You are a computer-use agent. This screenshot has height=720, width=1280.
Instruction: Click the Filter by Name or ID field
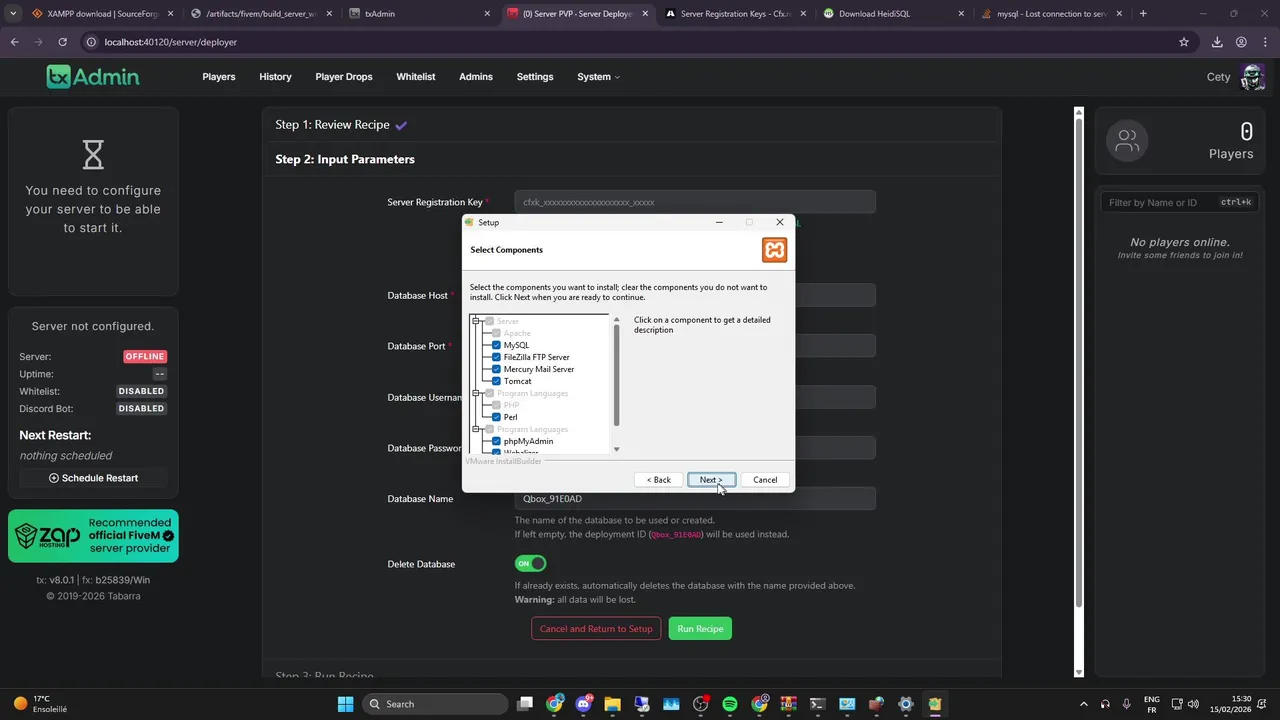point(1180,202)
